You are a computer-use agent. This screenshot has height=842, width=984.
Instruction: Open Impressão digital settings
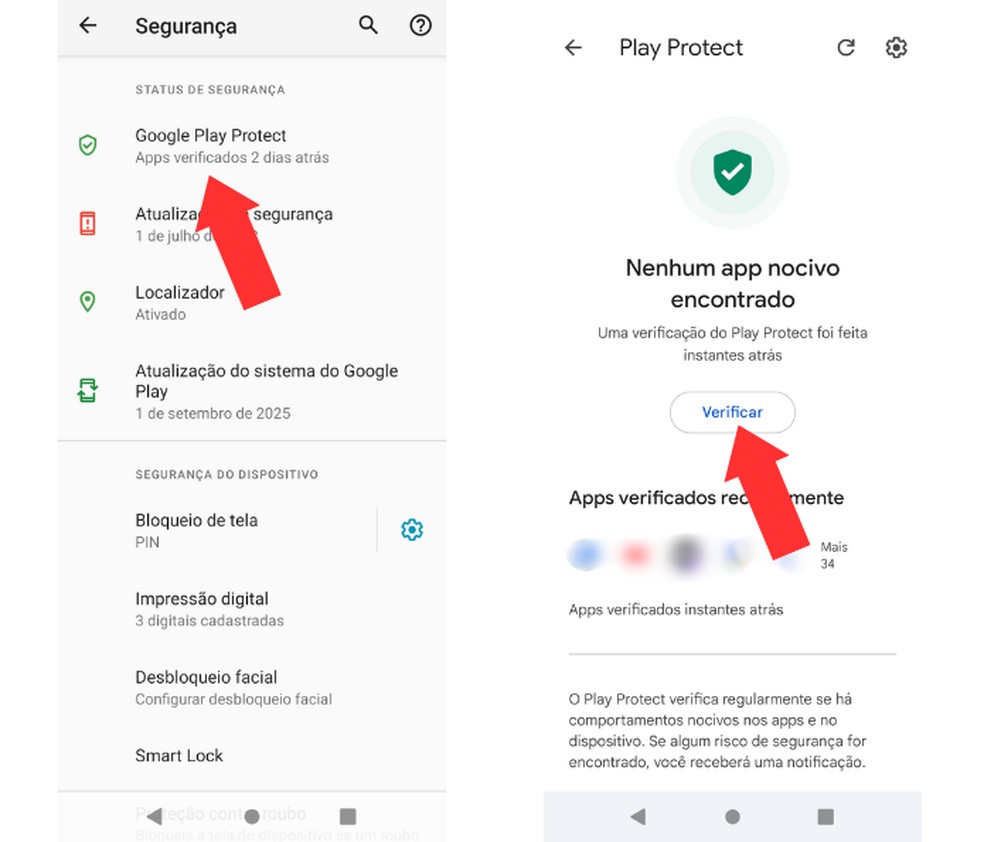pos(252,609)
